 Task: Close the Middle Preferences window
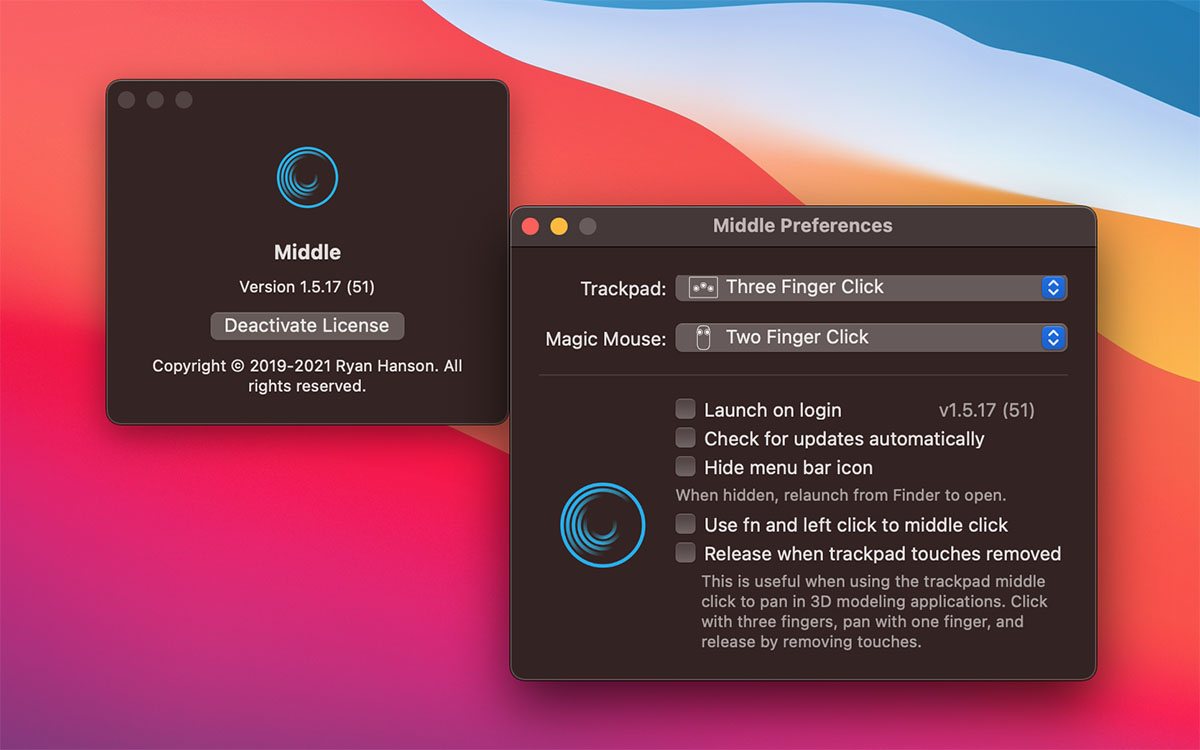pyautogui.click(x=530, y=226)
